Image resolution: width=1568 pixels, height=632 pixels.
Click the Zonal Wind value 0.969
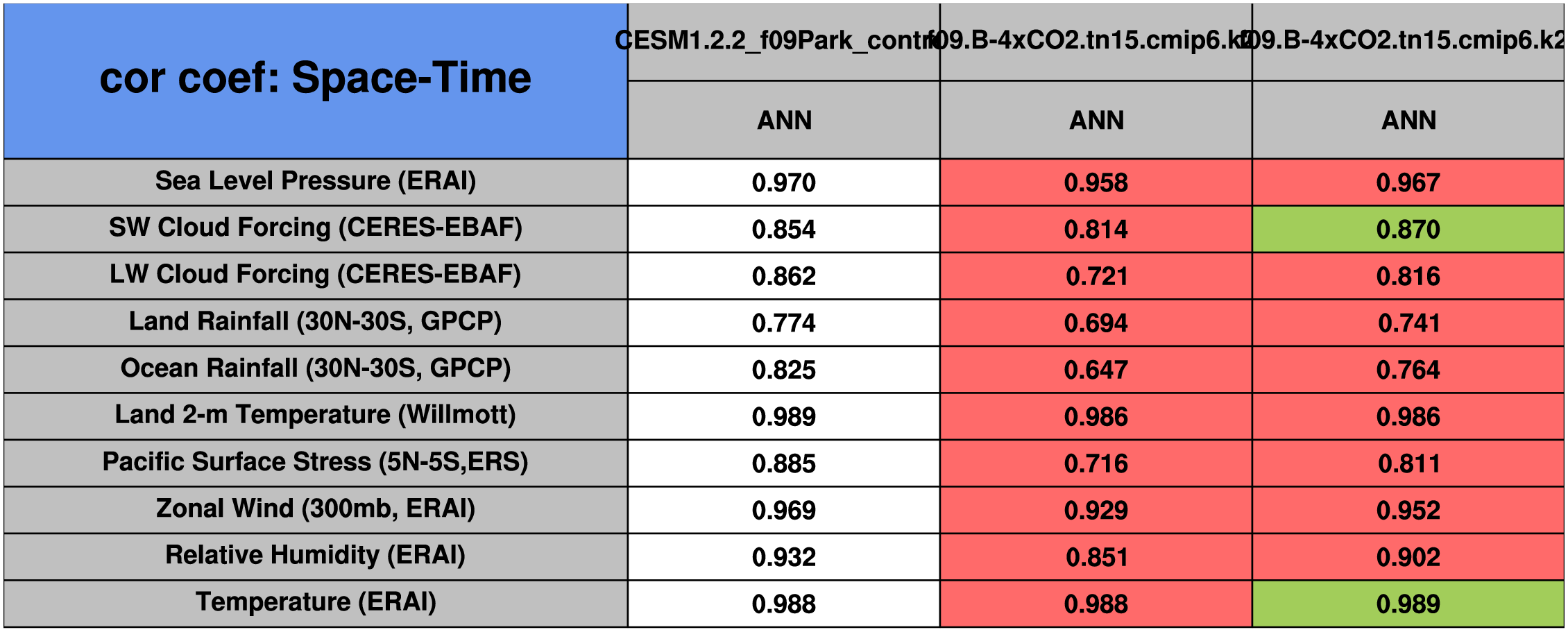point(783,510)
